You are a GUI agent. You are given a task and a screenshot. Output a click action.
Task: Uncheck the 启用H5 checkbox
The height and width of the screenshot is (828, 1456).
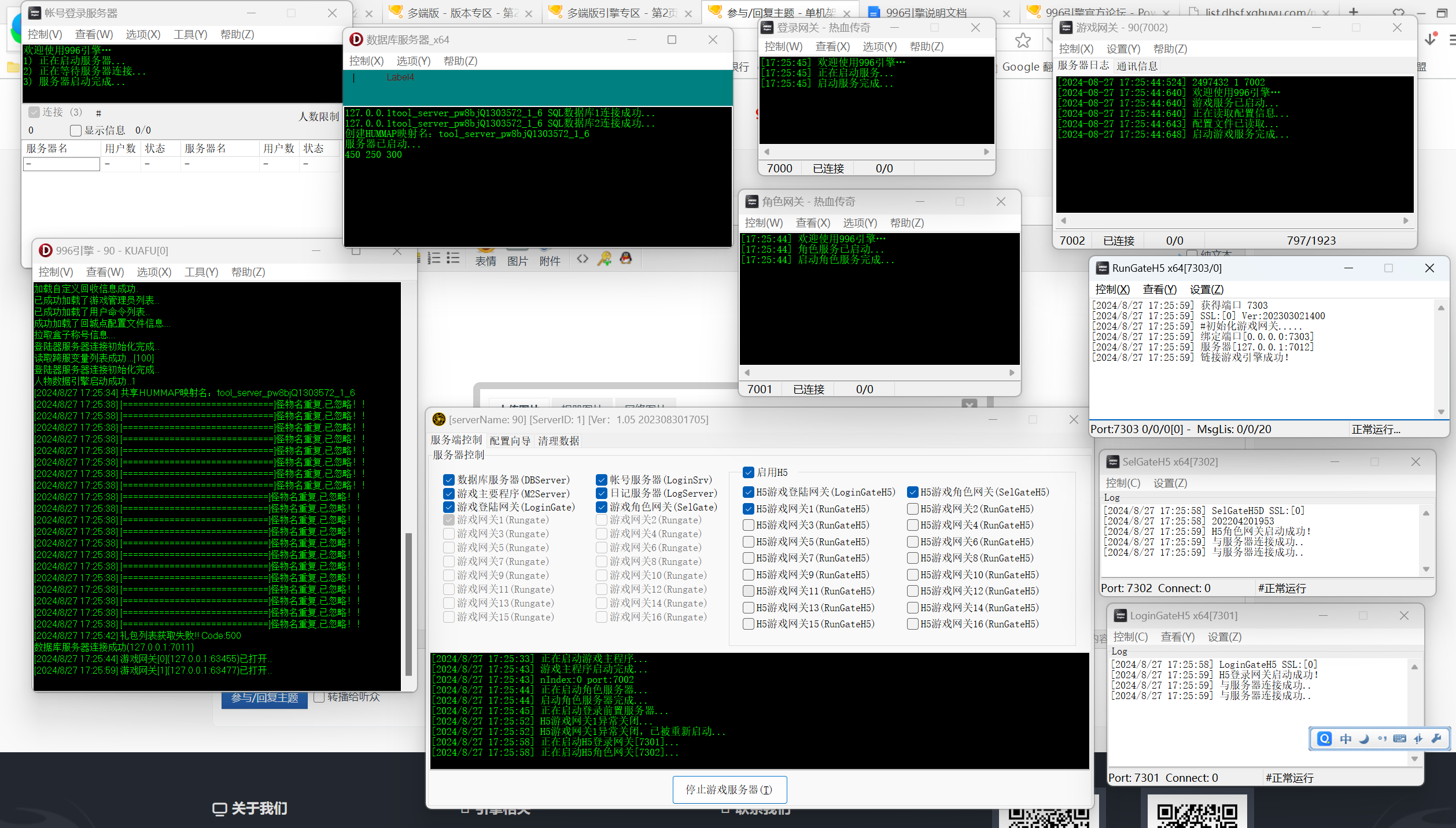click(x=749, y=472)
